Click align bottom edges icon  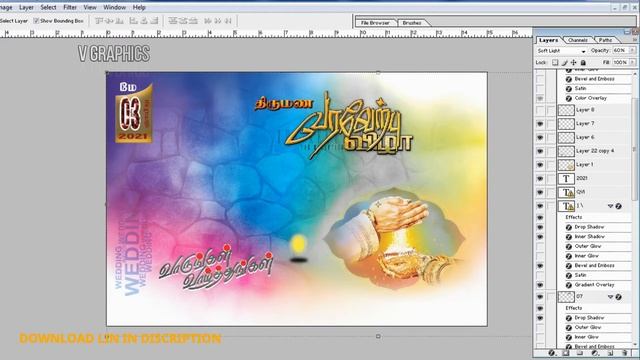tap(120, 20)
